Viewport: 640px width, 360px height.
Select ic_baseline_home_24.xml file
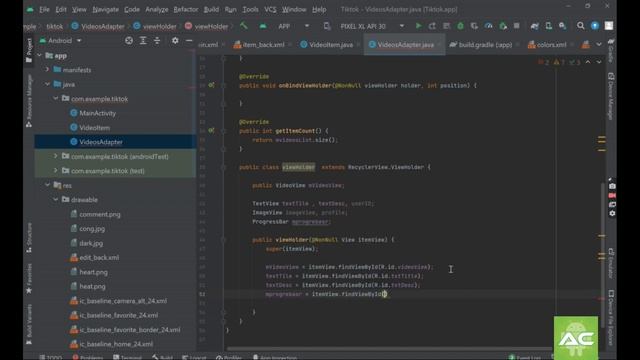(x=116, y=344)
